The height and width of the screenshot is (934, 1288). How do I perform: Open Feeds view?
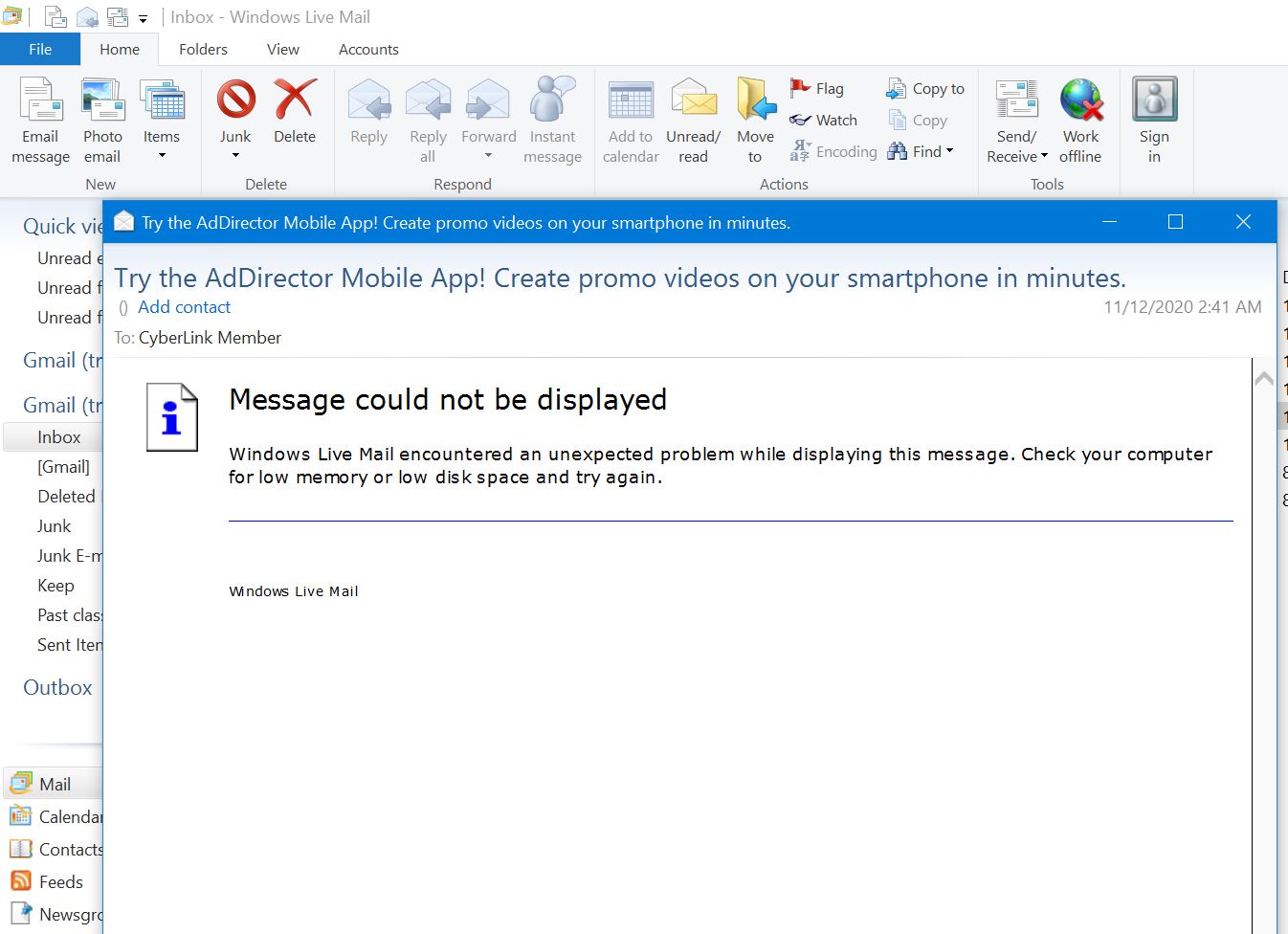47,882
